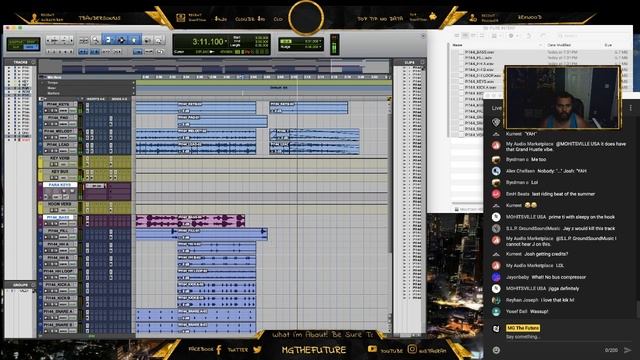Image resolution: width=640 pixels, height=360 pixels.
Task: Select the highlighted P144_BASS track name
Action: 58,218
